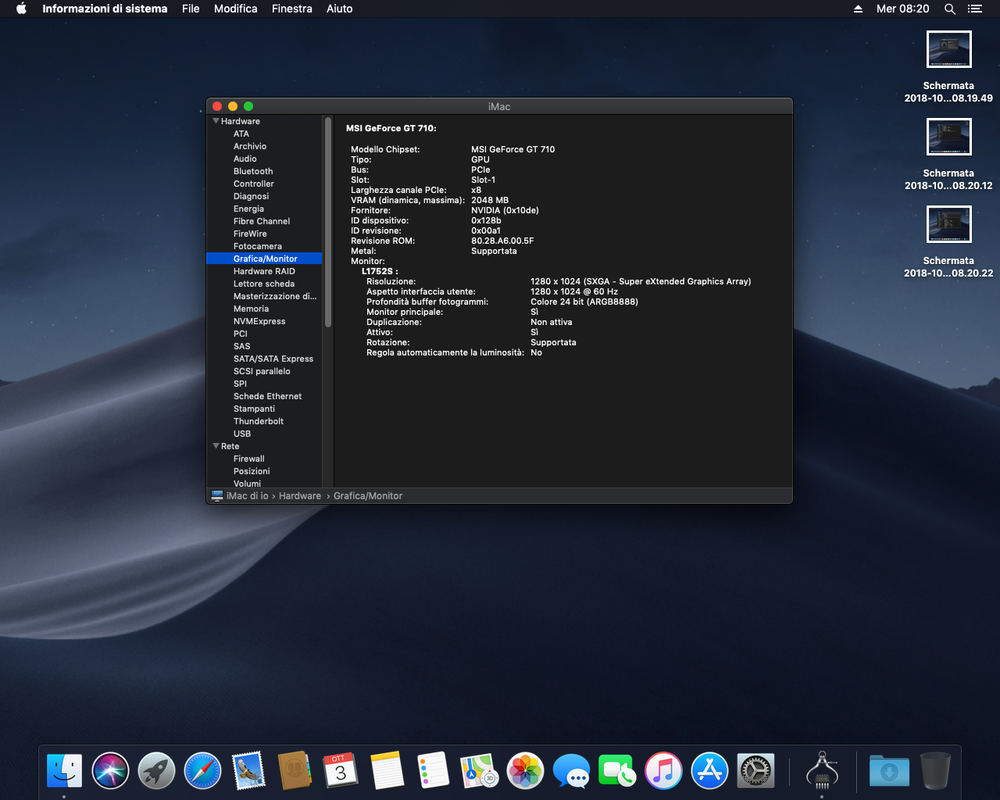Viewport: 1000px width, 800px height.
Task: Open Informazioni di sistema menu
Action: point(105,9)
